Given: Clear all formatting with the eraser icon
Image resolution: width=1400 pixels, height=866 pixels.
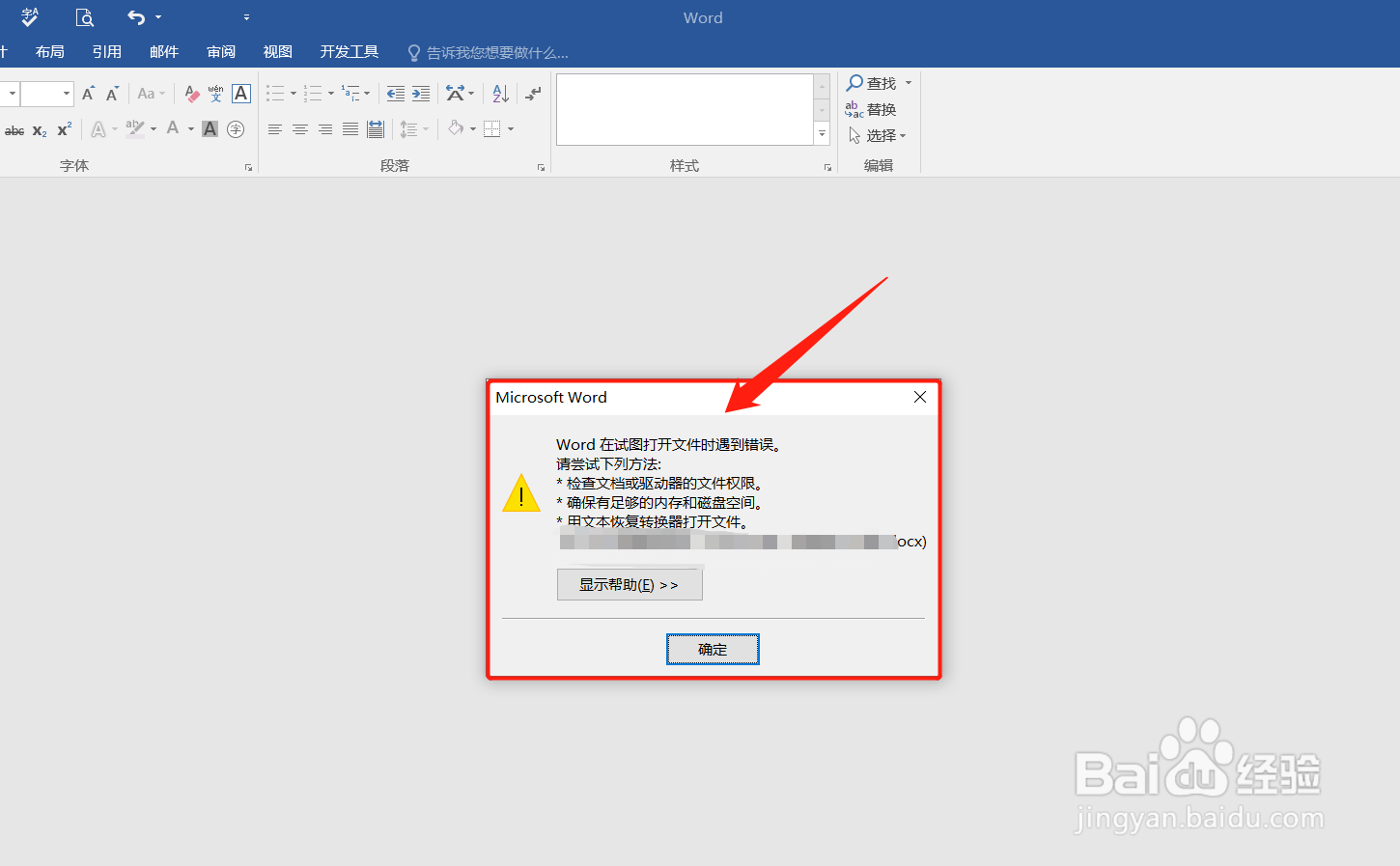Looking at the screenshot, I should tap(192, 94).
